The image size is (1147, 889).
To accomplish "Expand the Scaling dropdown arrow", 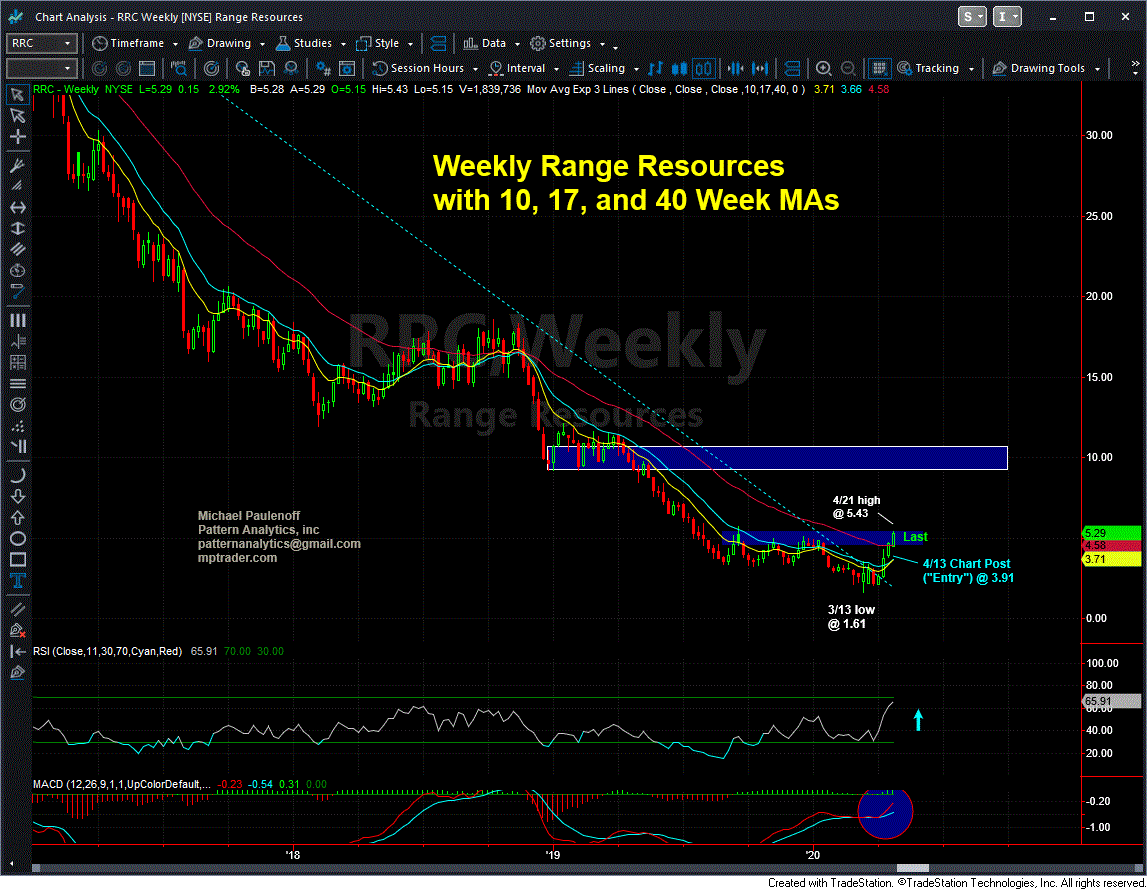I will [x=636, y=69].
